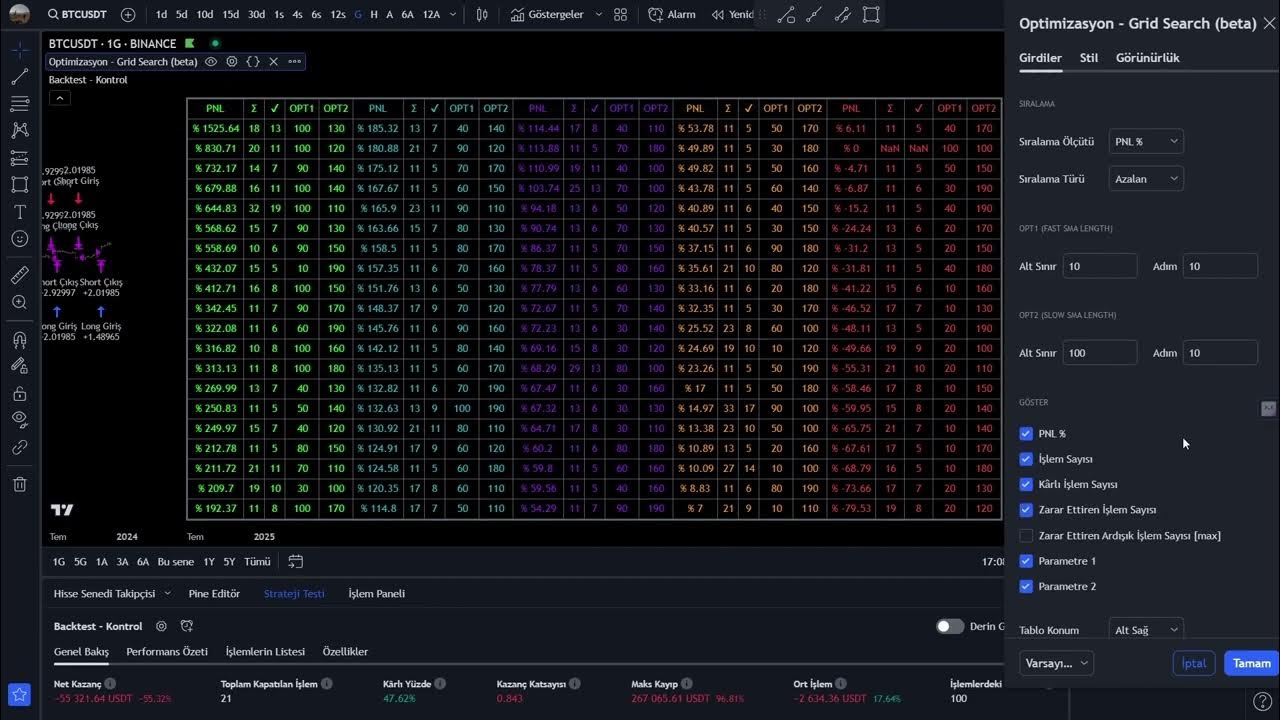Open the favorites star toolbar button
Image resolution: width=1280 pixels, height=720 pixels.
click(x=19, y=694)
